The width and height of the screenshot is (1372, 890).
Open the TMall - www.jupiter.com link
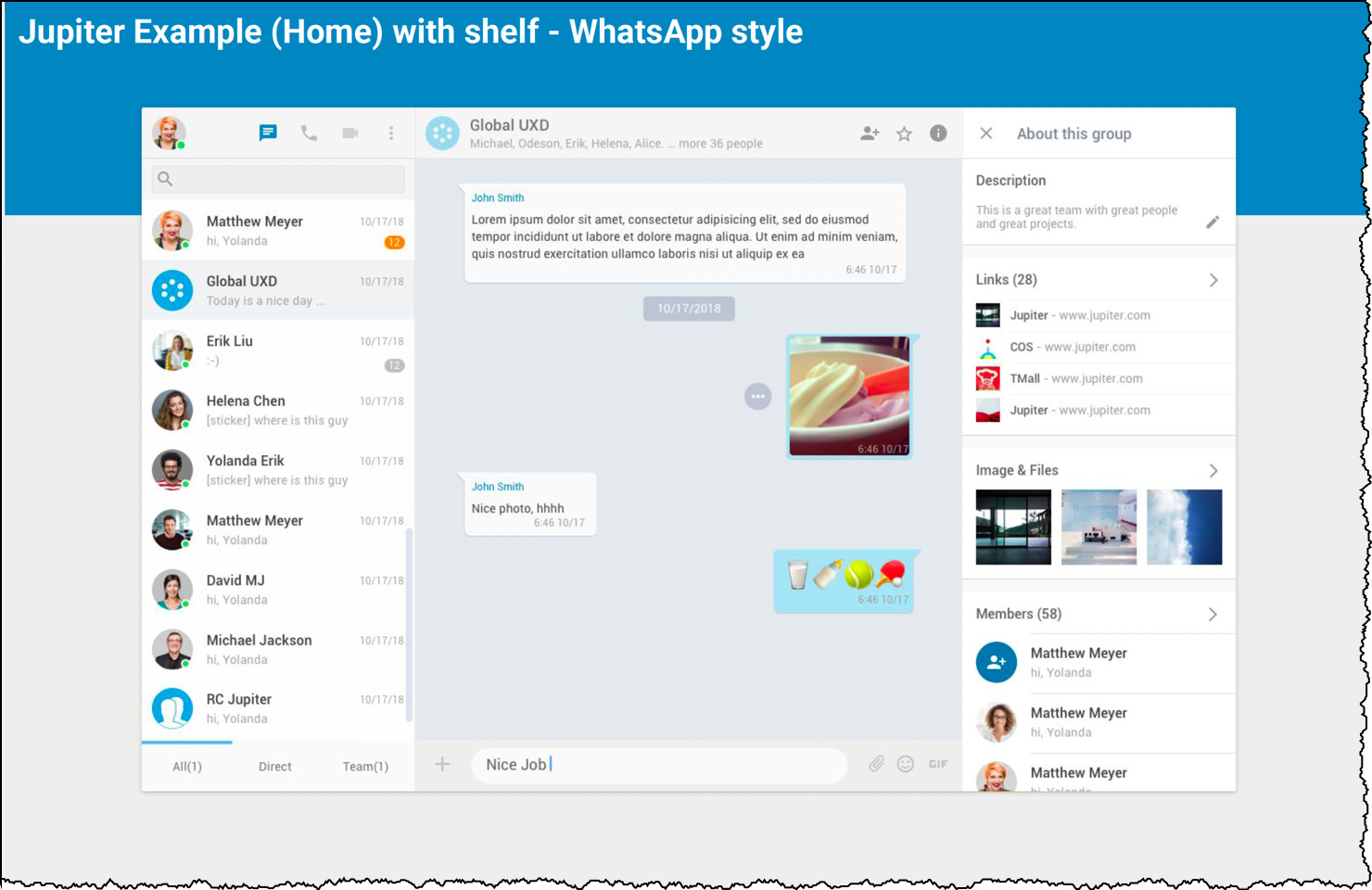pyautogui.click(x=1076, y=378)
